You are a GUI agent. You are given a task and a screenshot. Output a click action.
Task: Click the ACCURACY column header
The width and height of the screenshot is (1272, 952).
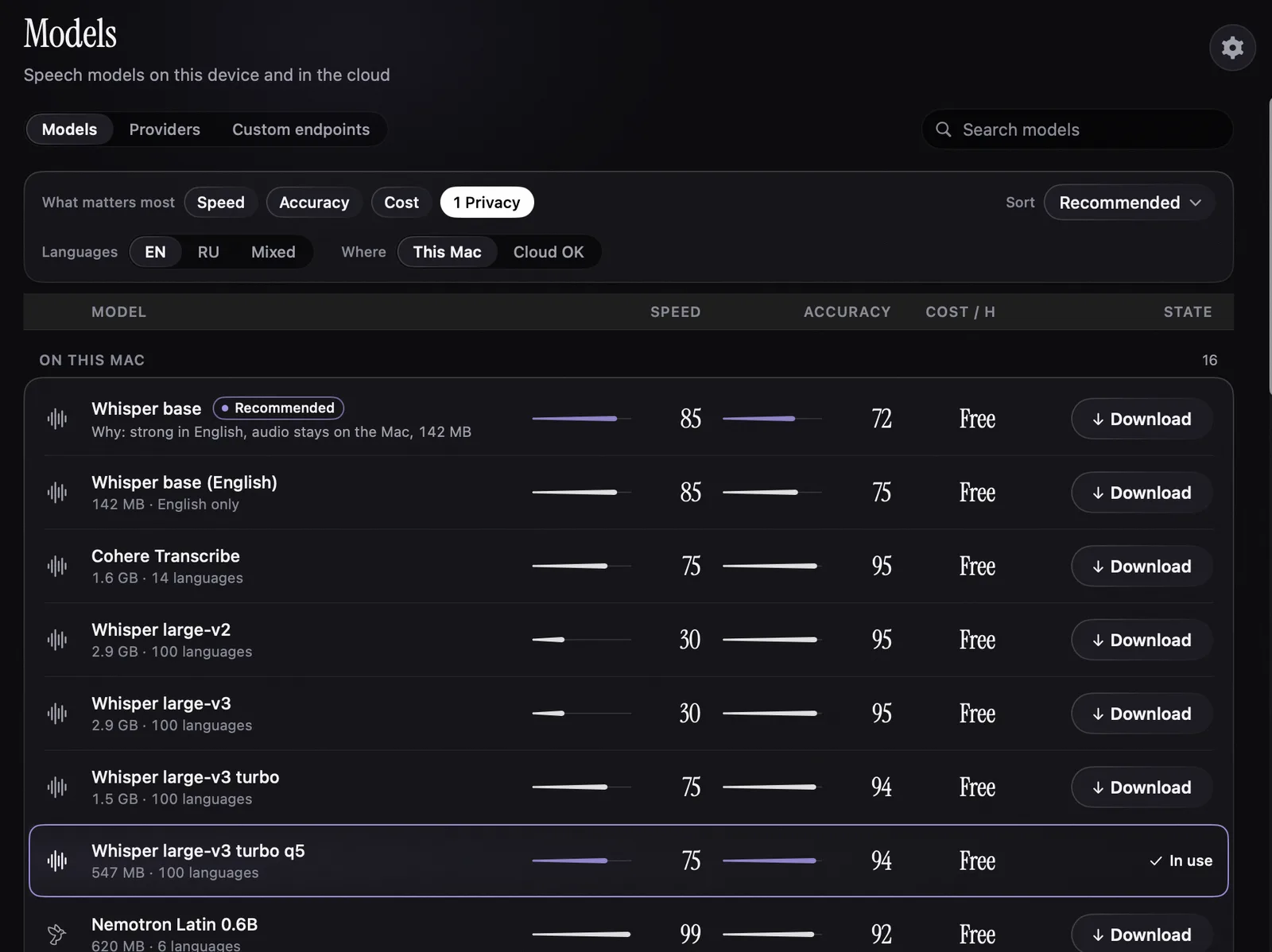point(847,312)
